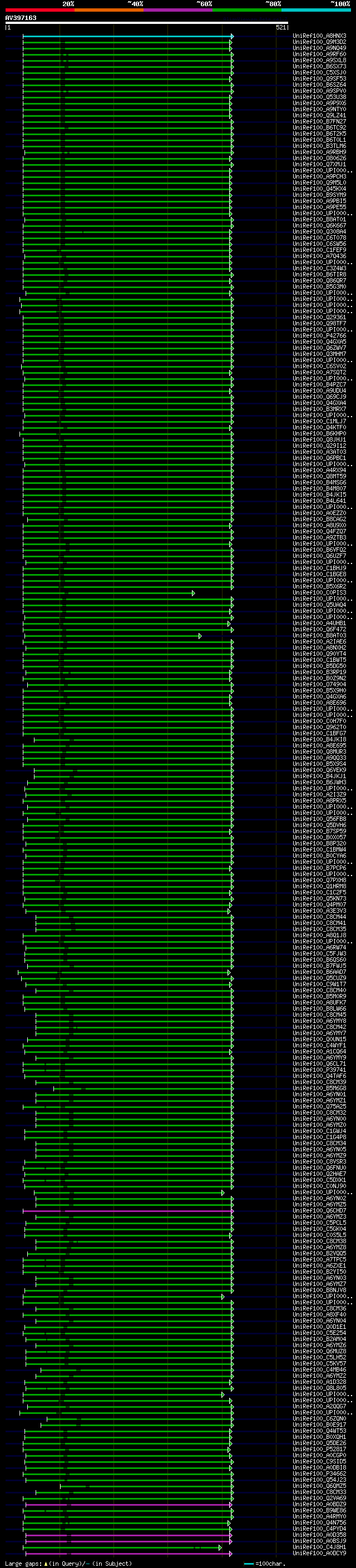Click the label UniRef100_A0BSJ9
Screen dimensions: 356x1568
coord(319,1540)
